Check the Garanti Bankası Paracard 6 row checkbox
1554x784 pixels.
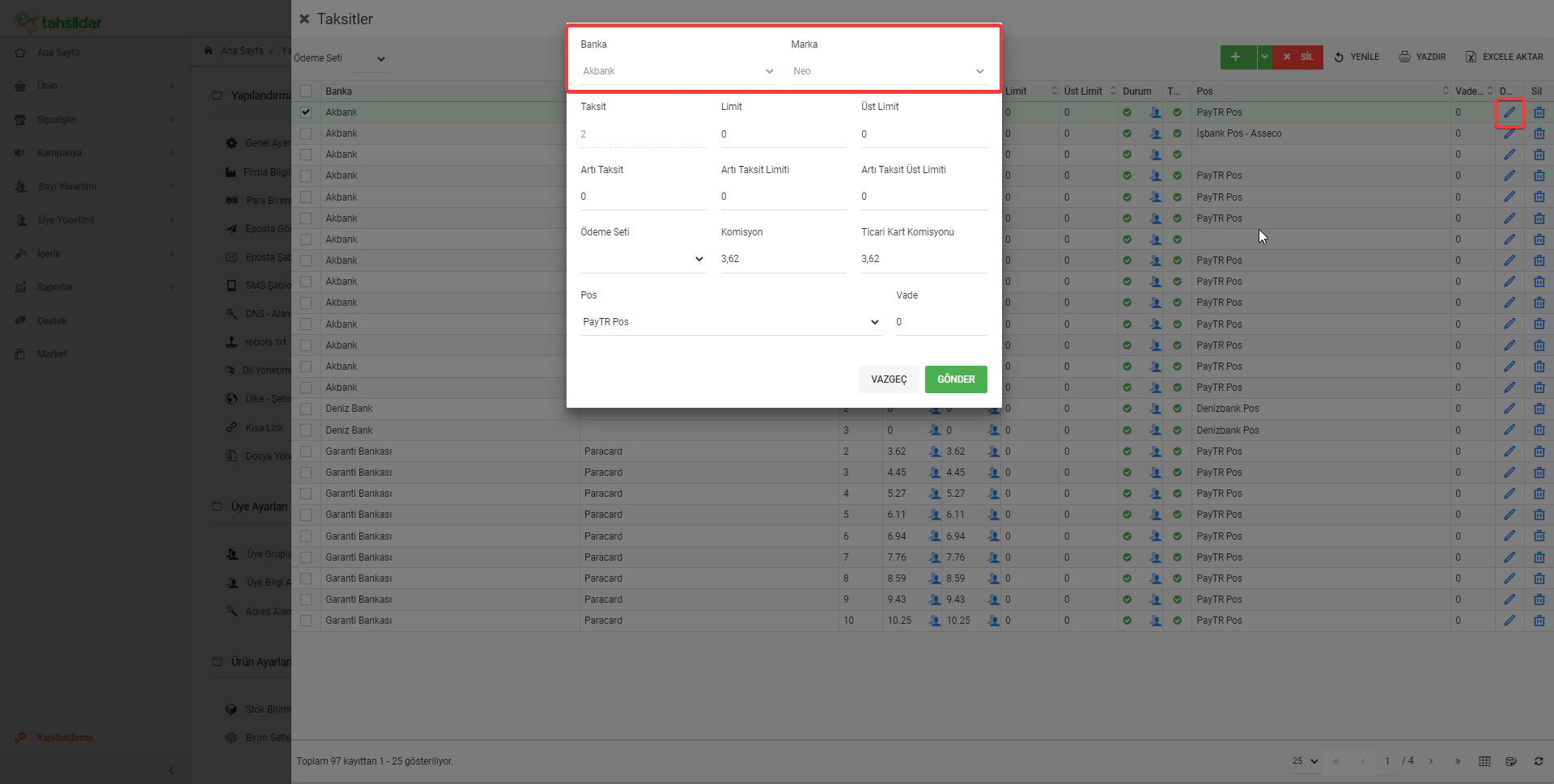click(306, 536)
